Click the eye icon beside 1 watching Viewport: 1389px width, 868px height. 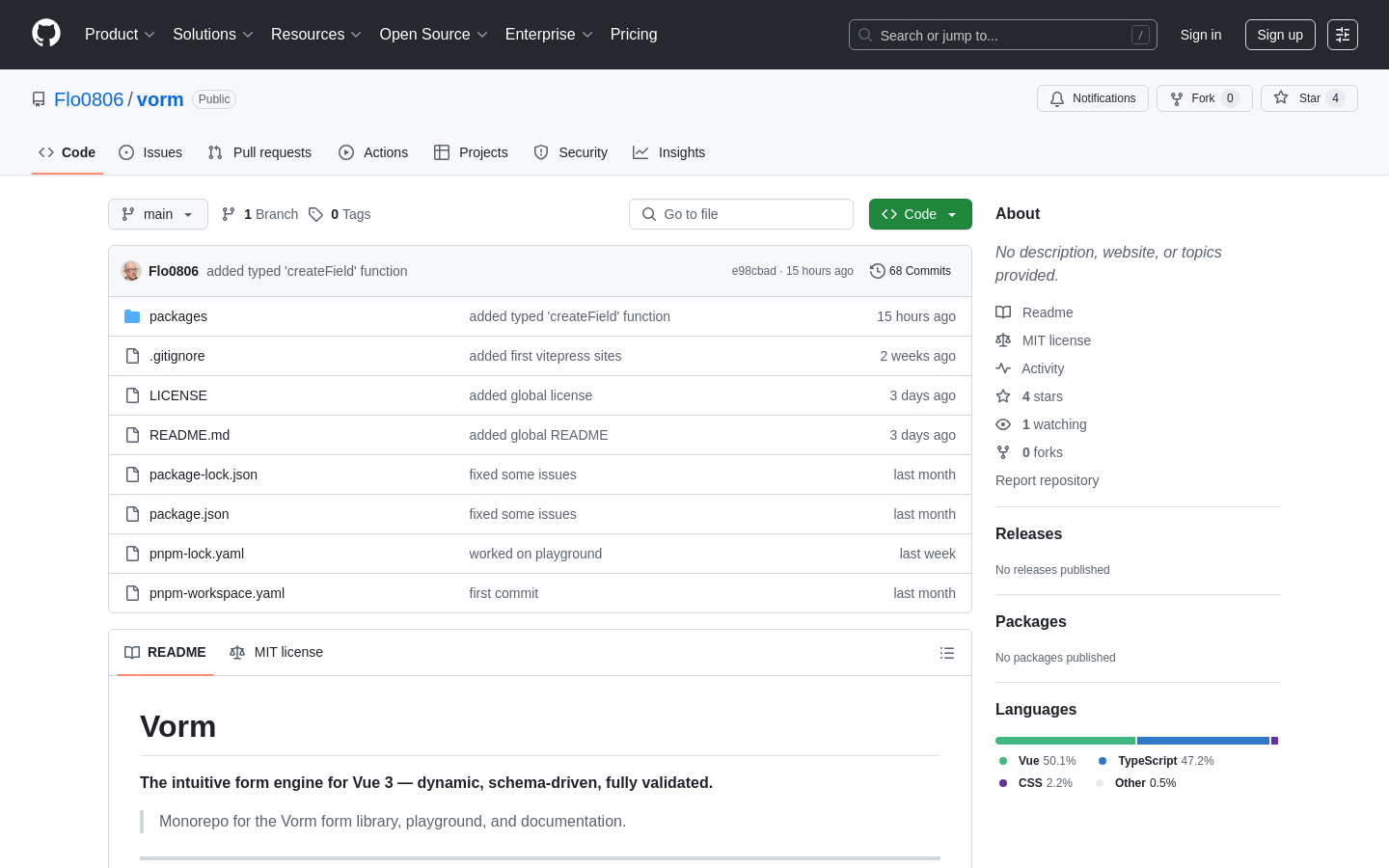(x=1003, y=424)
